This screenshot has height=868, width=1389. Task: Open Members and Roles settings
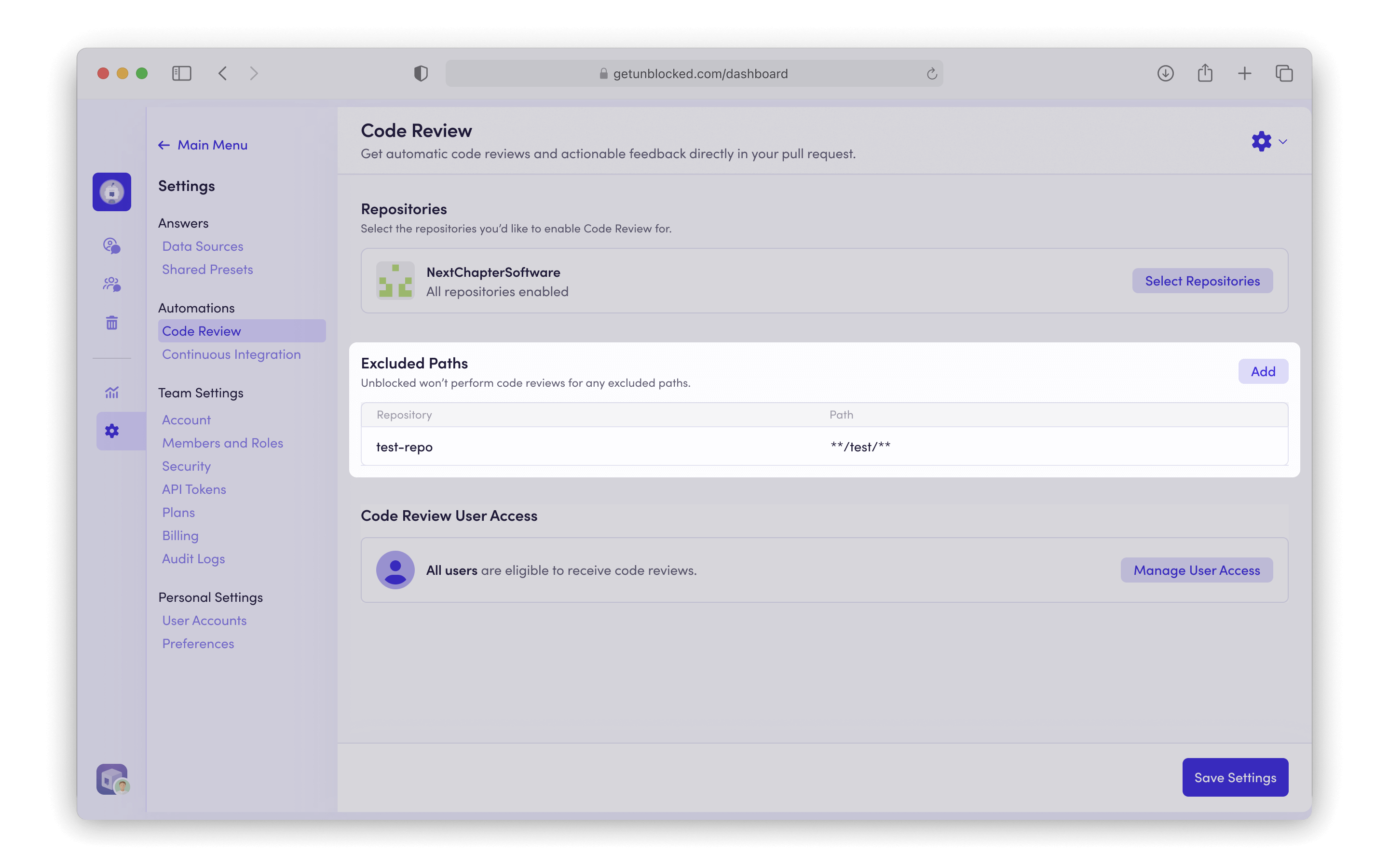pyautogui.click(x=222, y=443)
